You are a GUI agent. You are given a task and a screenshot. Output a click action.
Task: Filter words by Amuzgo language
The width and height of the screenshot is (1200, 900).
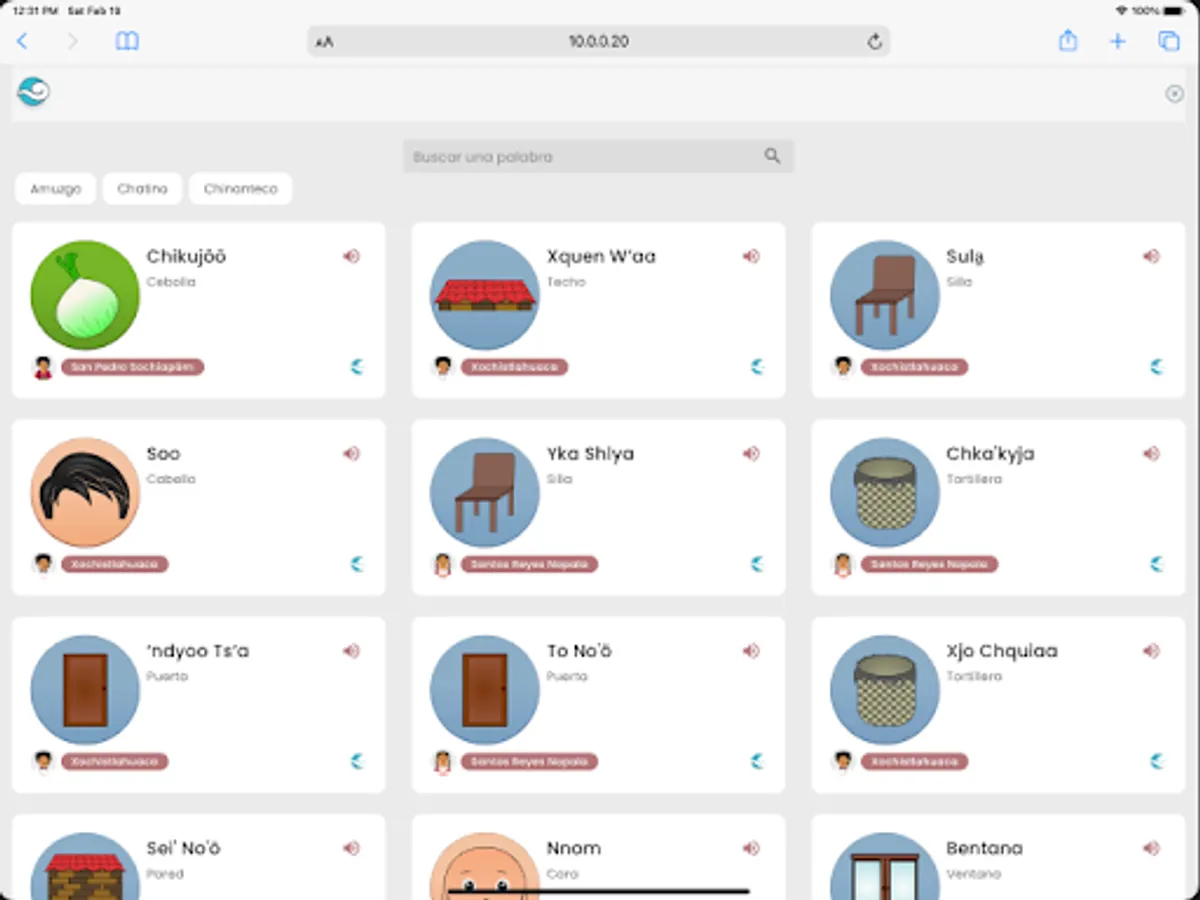[56, 188]
